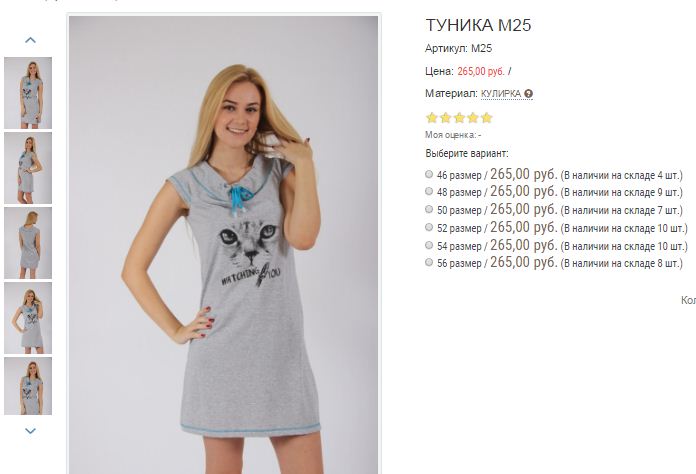696x474 pixels.
Task: Choose the 50 размер variant
Action: click(429, 209)
